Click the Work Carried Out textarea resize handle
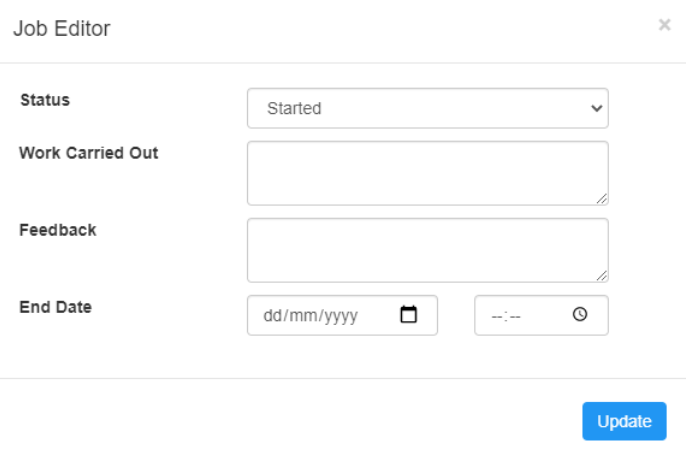The image size is (686, 456). 602,199
